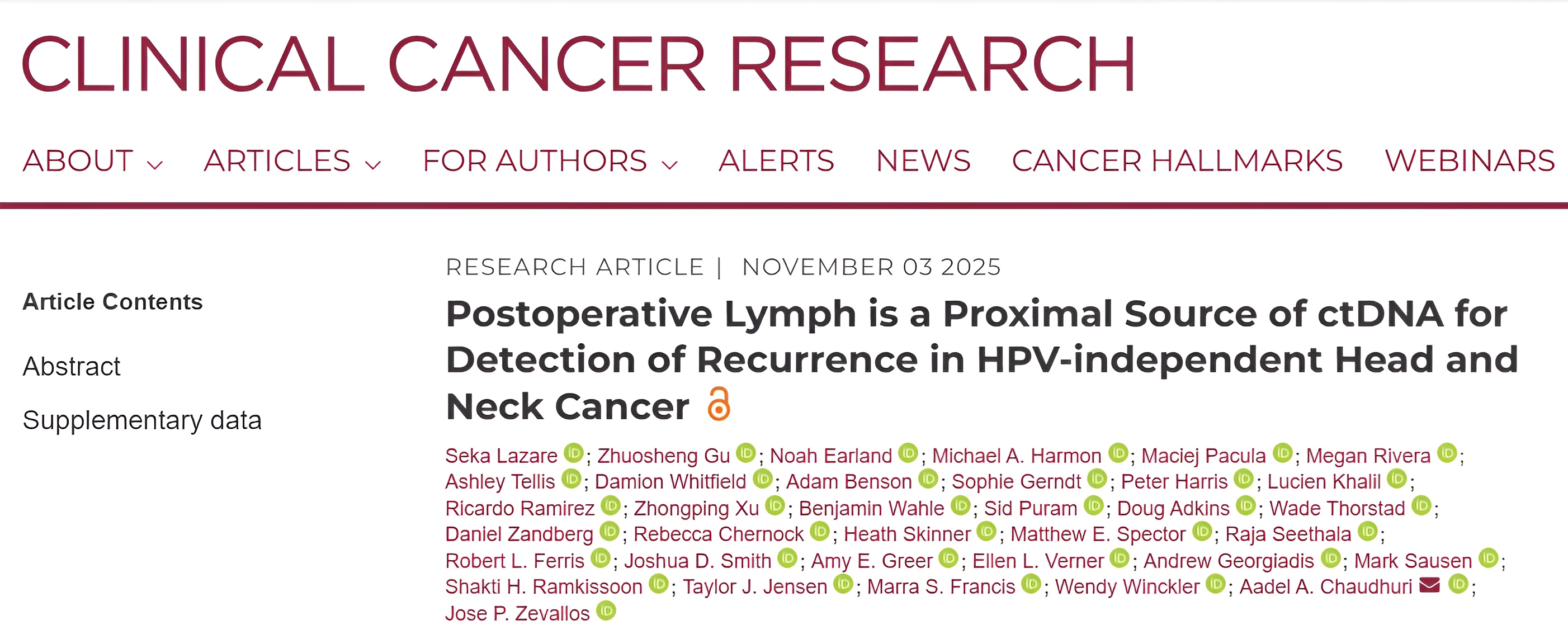Click the author name Robert L. Ferris
The height and width of the screenshot is (625, 1568).
pyautogui.click(x=514, y=560)
